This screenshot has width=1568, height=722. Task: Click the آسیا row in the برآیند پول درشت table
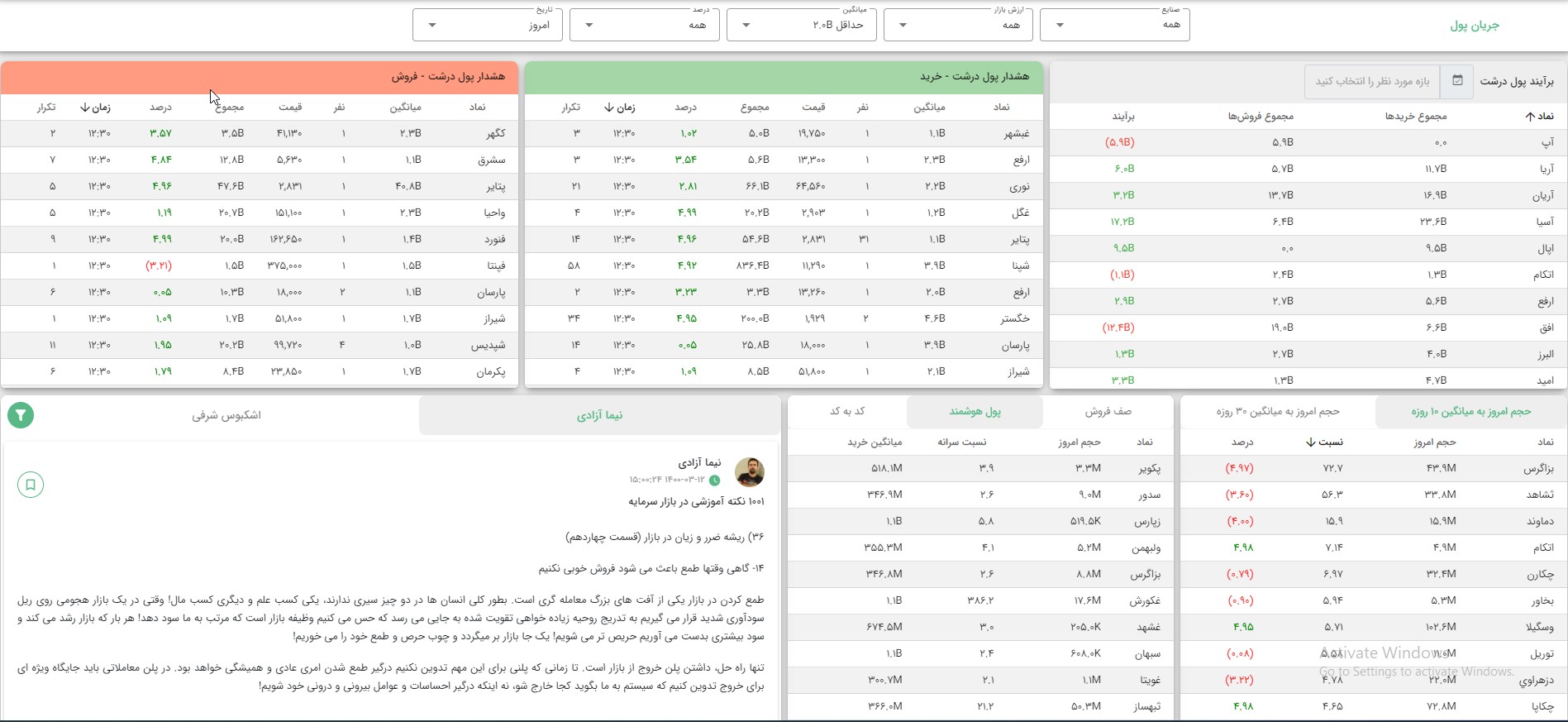coord(1308,222)
